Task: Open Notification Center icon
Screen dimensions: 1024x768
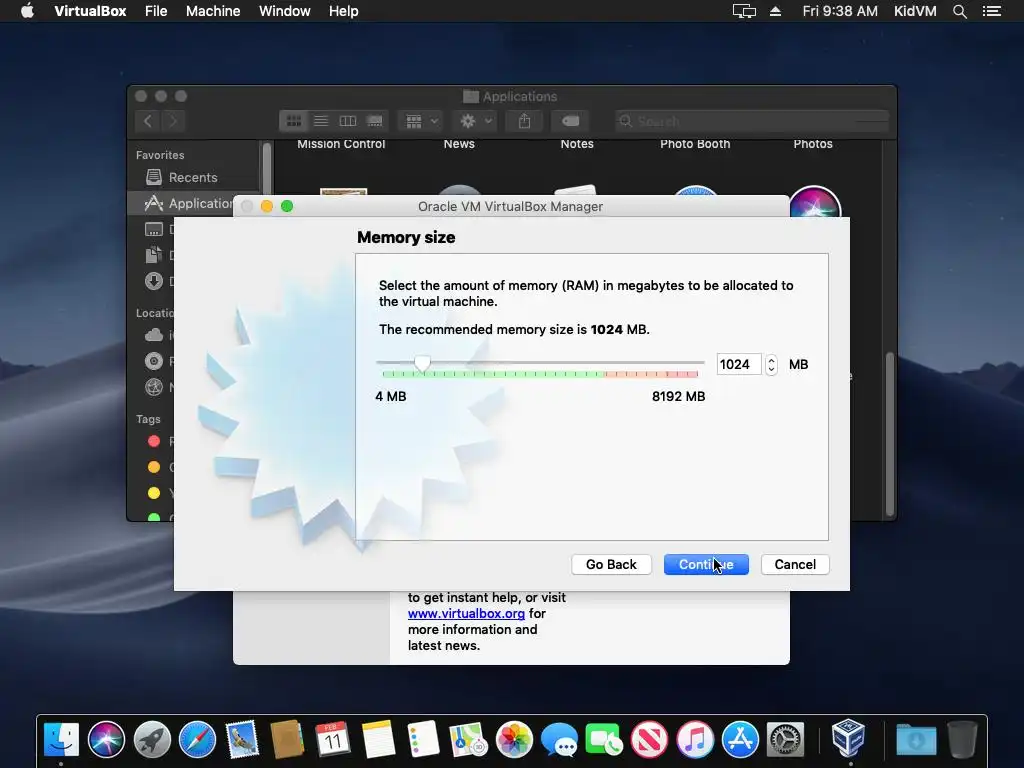Action: click(992, 11)
